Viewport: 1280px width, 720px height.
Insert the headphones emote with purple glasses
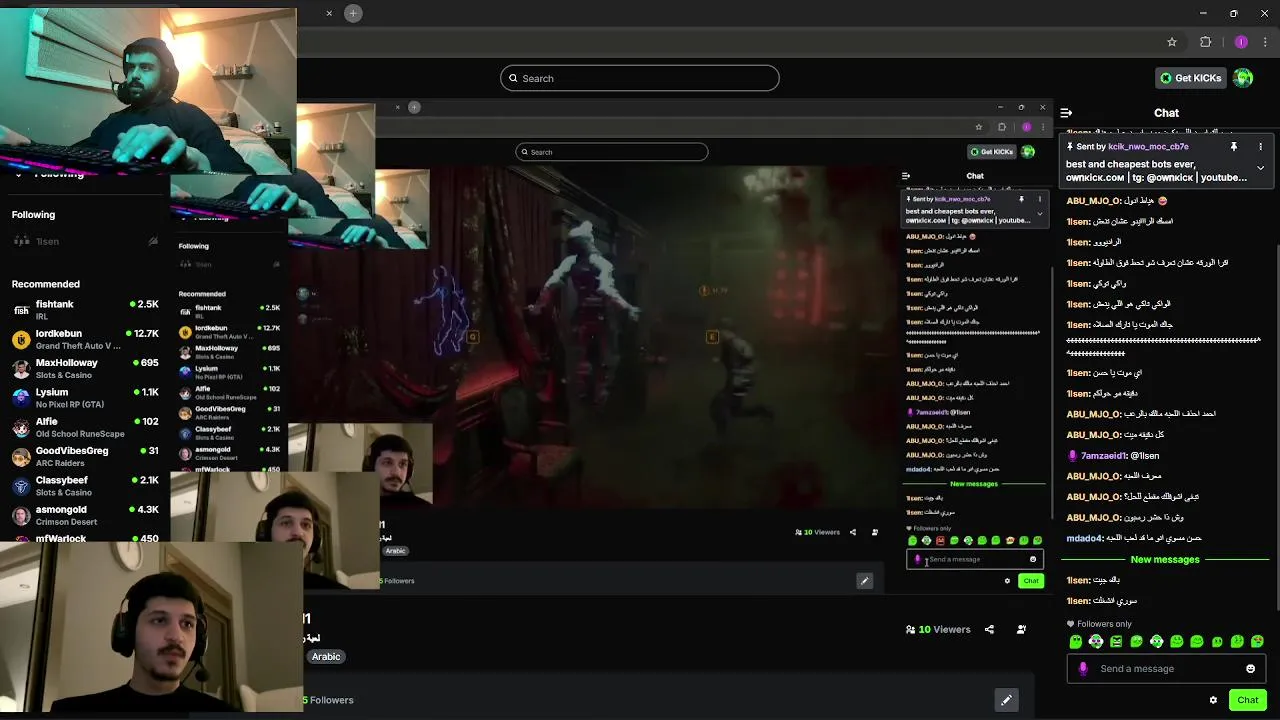click(1096, 642)
